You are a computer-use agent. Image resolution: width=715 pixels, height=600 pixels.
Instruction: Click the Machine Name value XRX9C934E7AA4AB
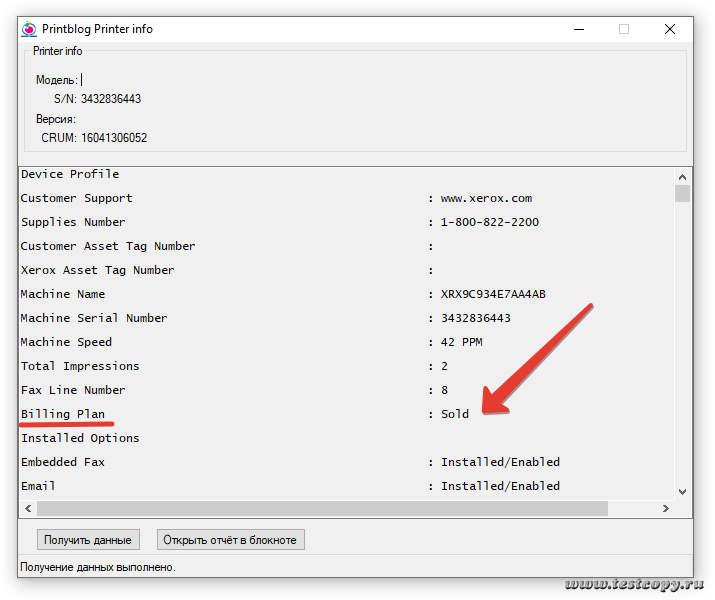(x=493, y=294)
